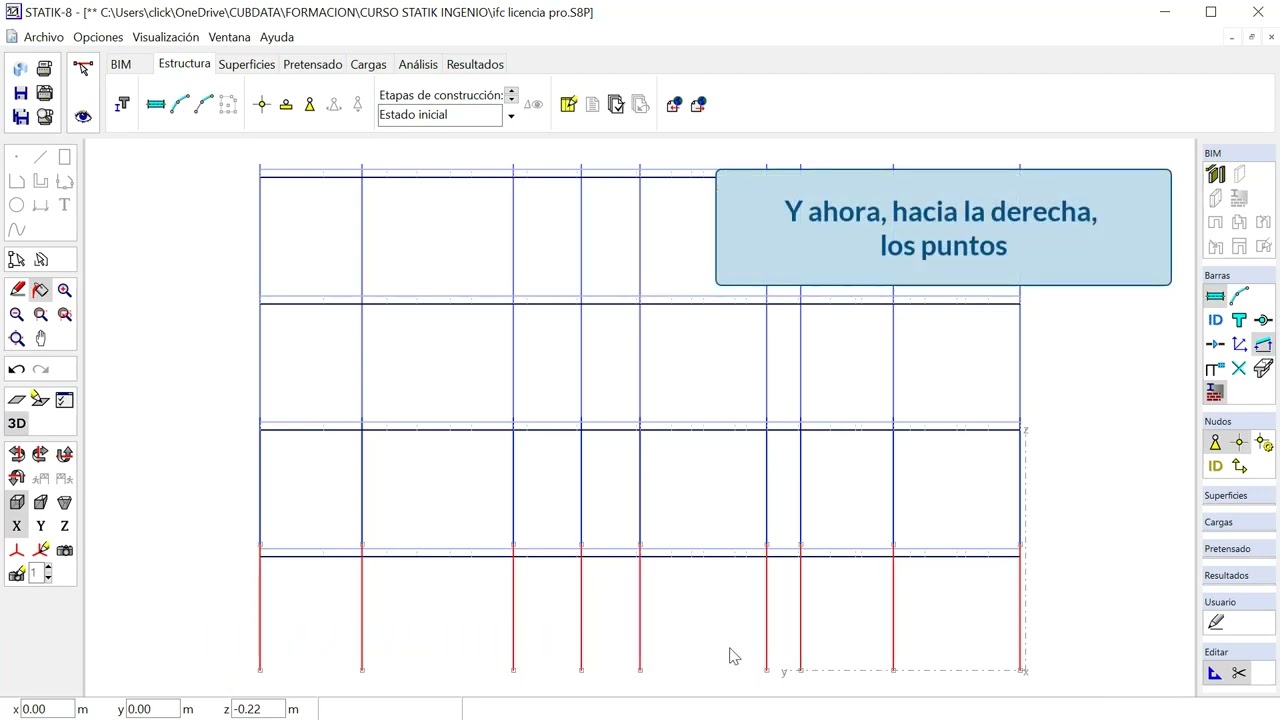Open the Análisis tab
The image size is (1280, 720).
tap(418, 64)
